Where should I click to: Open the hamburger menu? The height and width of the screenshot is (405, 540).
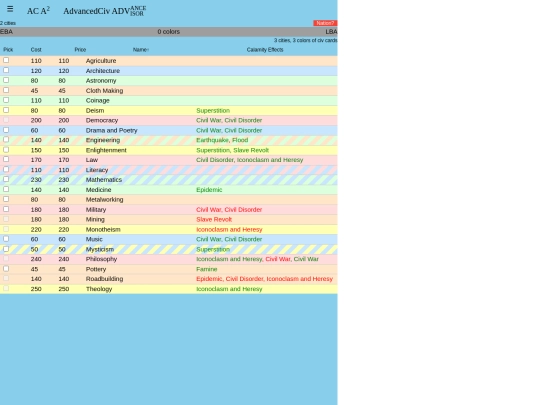coord(10,9)
